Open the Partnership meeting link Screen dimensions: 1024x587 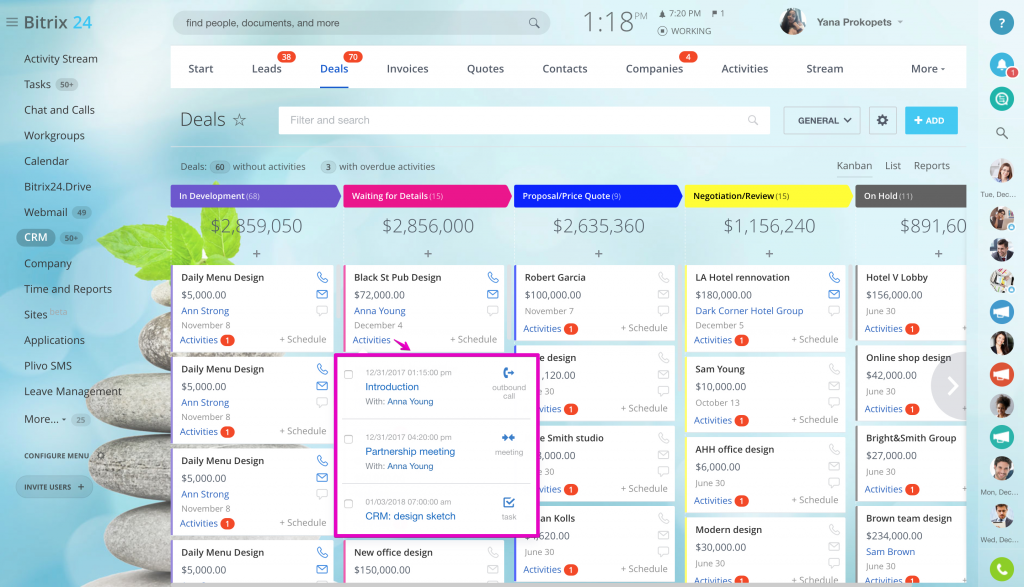(x=410, y=451)
